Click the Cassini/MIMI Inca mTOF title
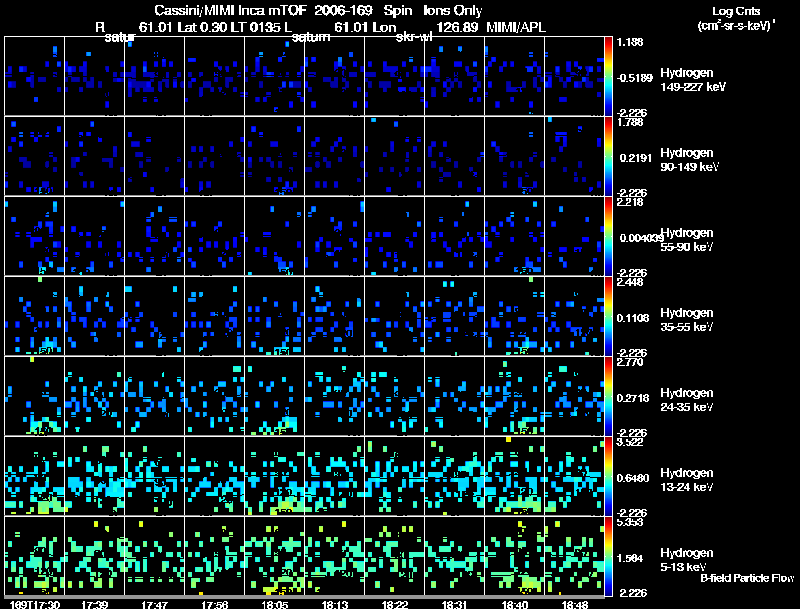 [223, 10]
